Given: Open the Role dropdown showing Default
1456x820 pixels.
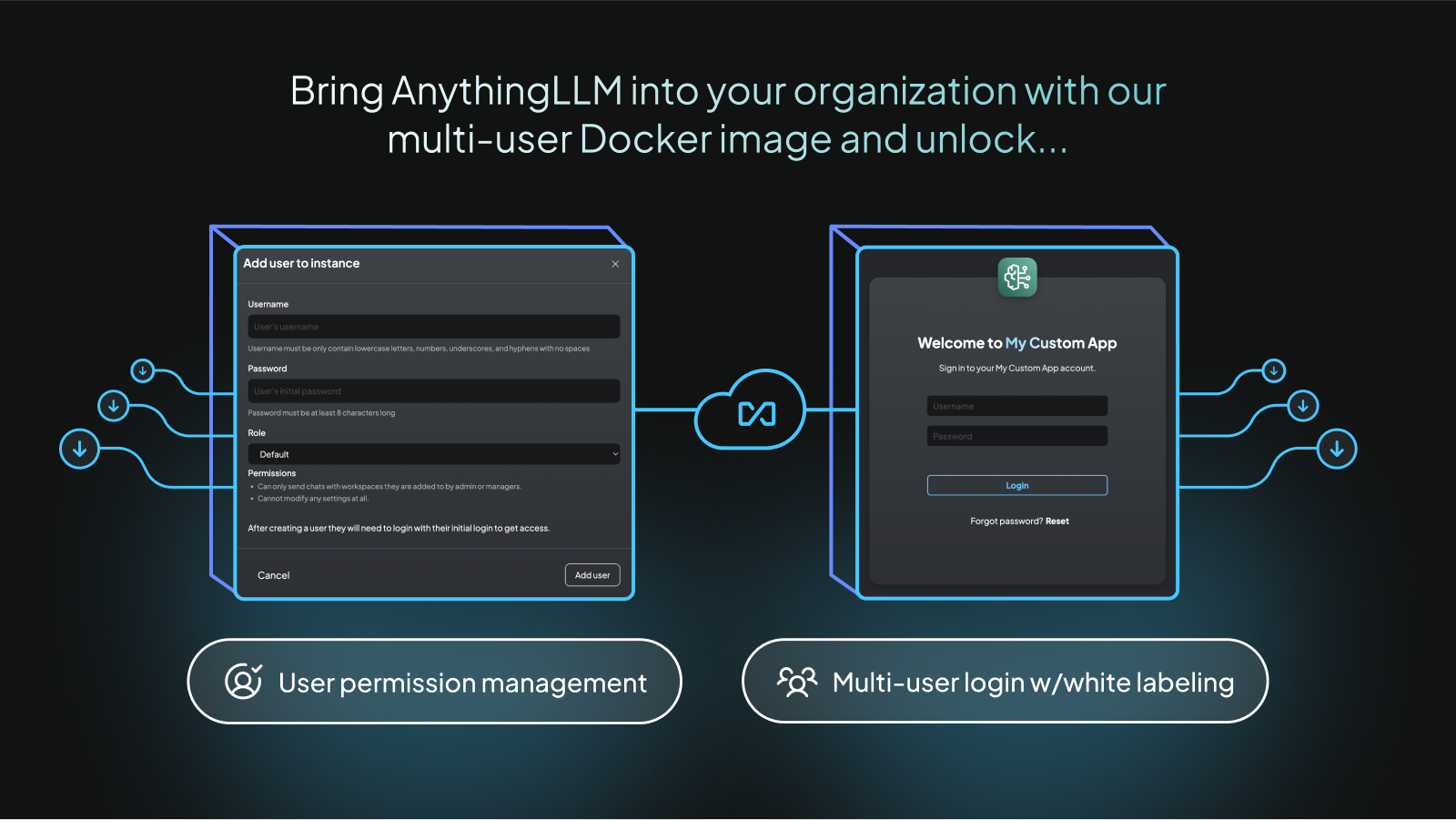Looking at the screenshot, I should [x=433, y=454].
